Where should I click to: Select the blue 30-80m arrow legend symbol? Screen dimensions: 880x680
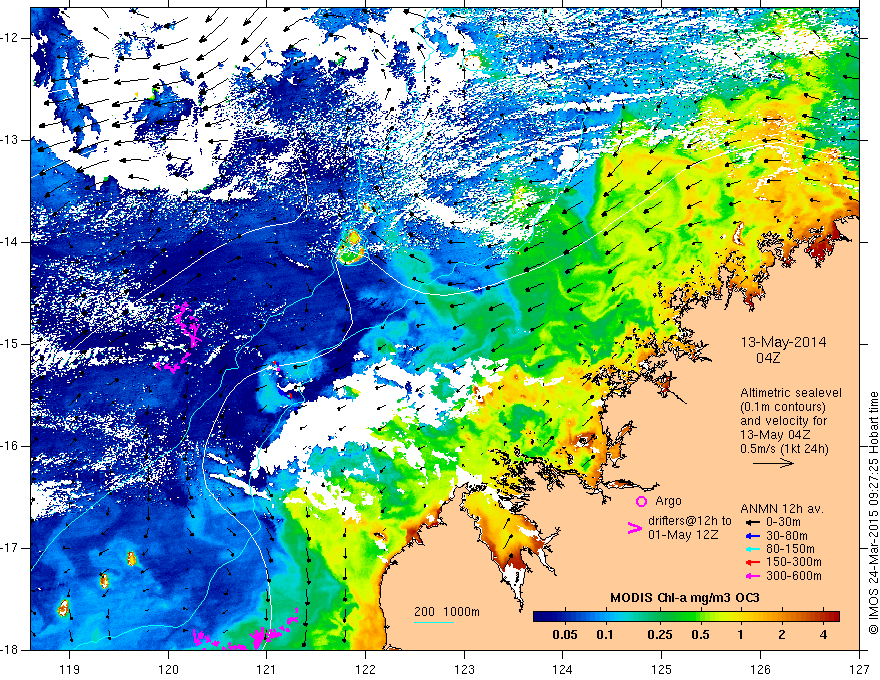[x=751, y=536]
